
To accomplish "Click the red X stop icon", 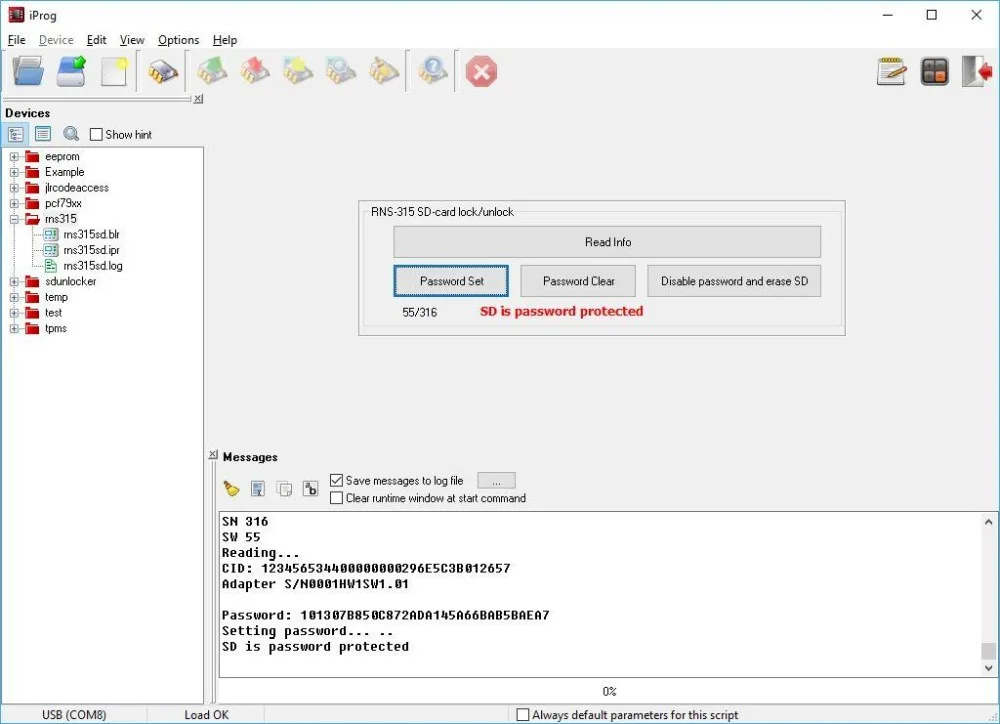I will pos(481,71).
